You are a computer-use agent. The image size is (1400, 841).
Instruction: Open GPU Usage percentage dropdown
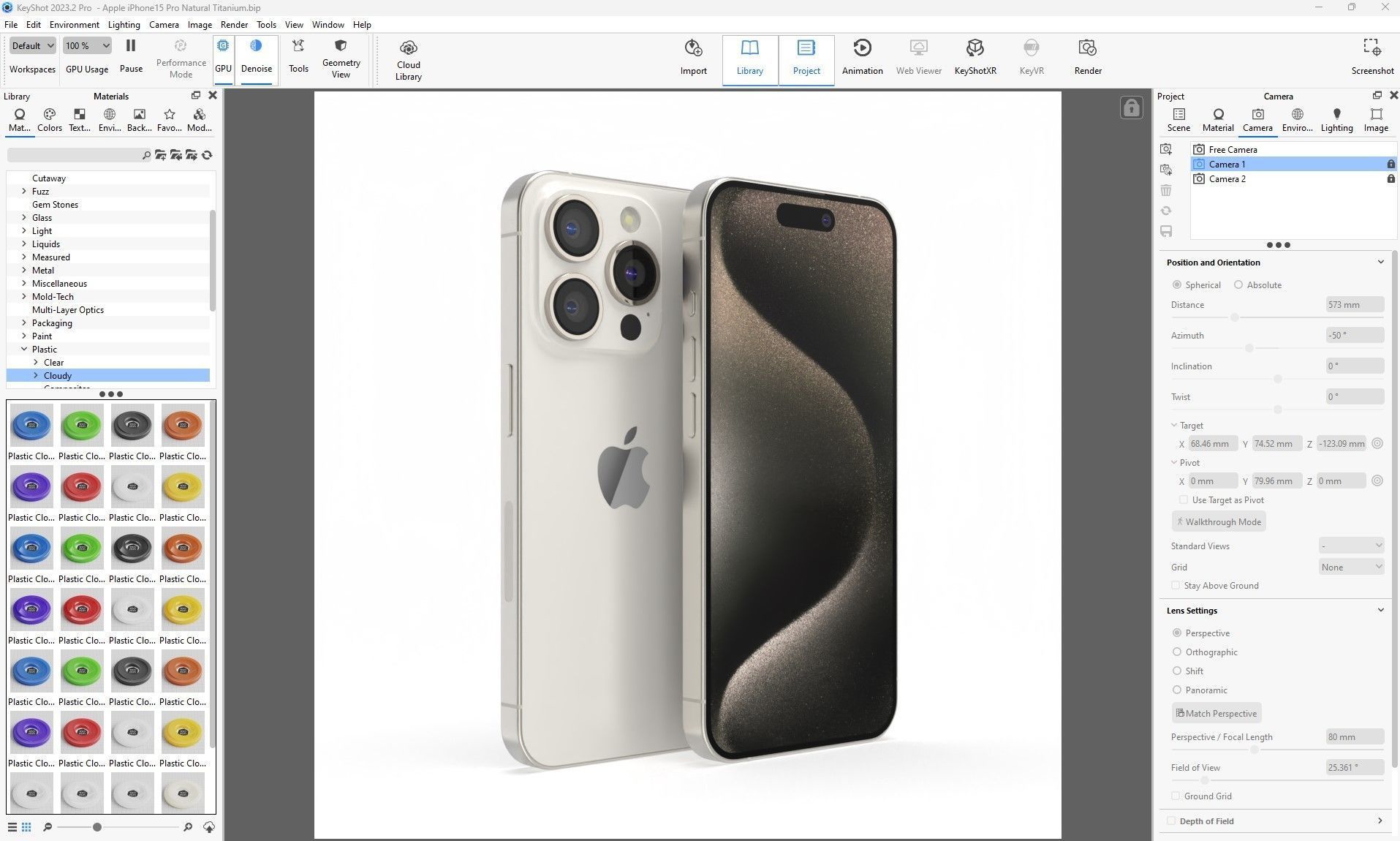87,45
